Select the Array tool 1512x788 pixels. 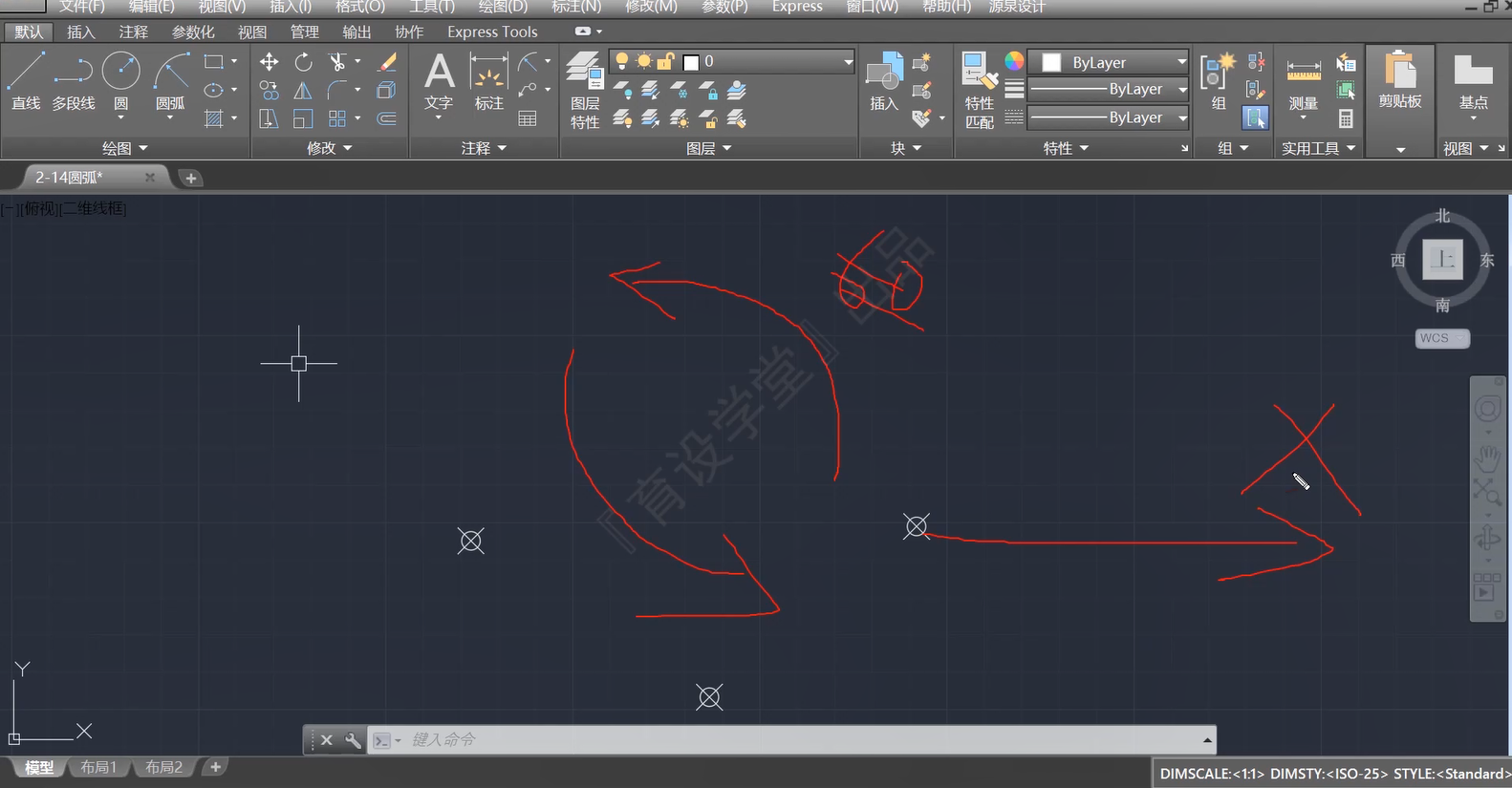[x=337, y=118]
